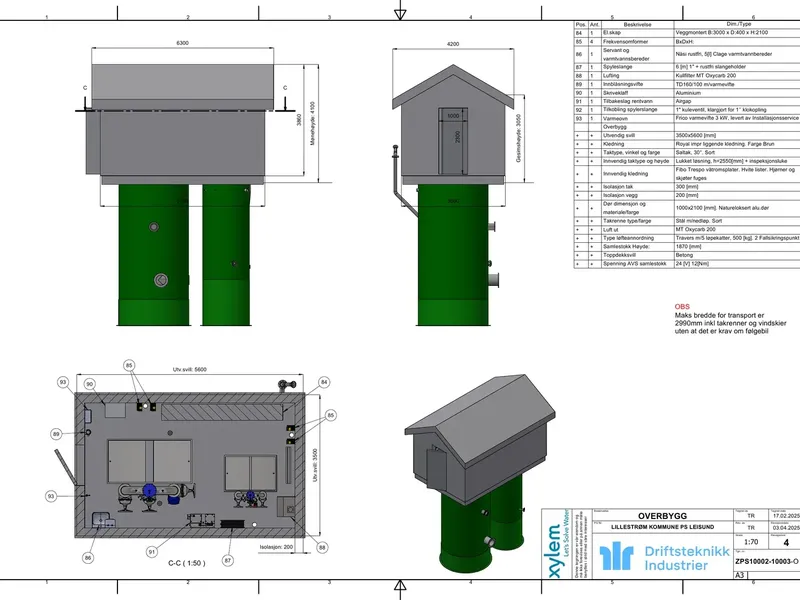Viewport: 800px width, 600px height.
Task: Click the isometric 3D view of the building
Action: [480, 474]
